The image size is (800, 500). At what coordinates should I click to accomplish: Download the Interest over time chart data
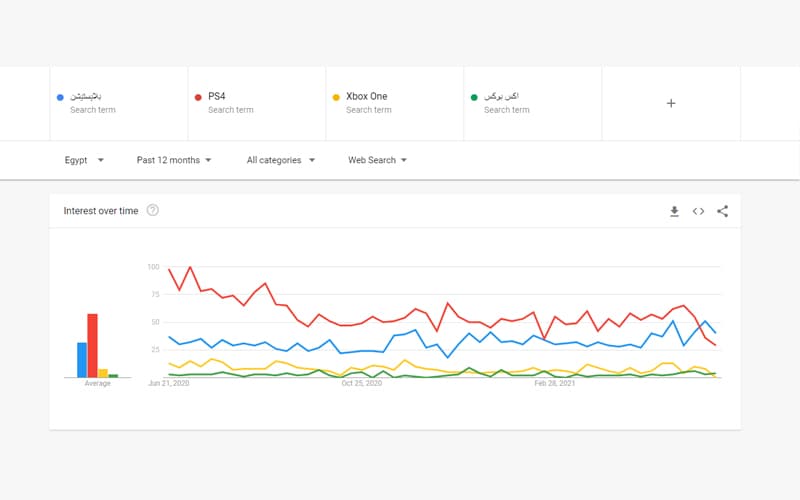coord(674,211)
